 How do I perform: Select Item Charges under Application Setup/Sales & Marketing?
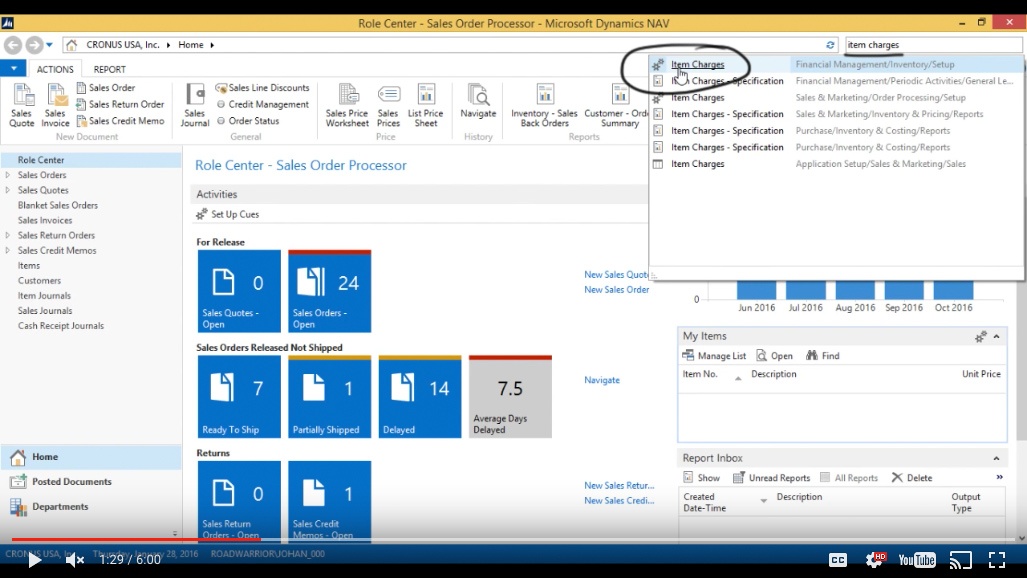[836, 164]
